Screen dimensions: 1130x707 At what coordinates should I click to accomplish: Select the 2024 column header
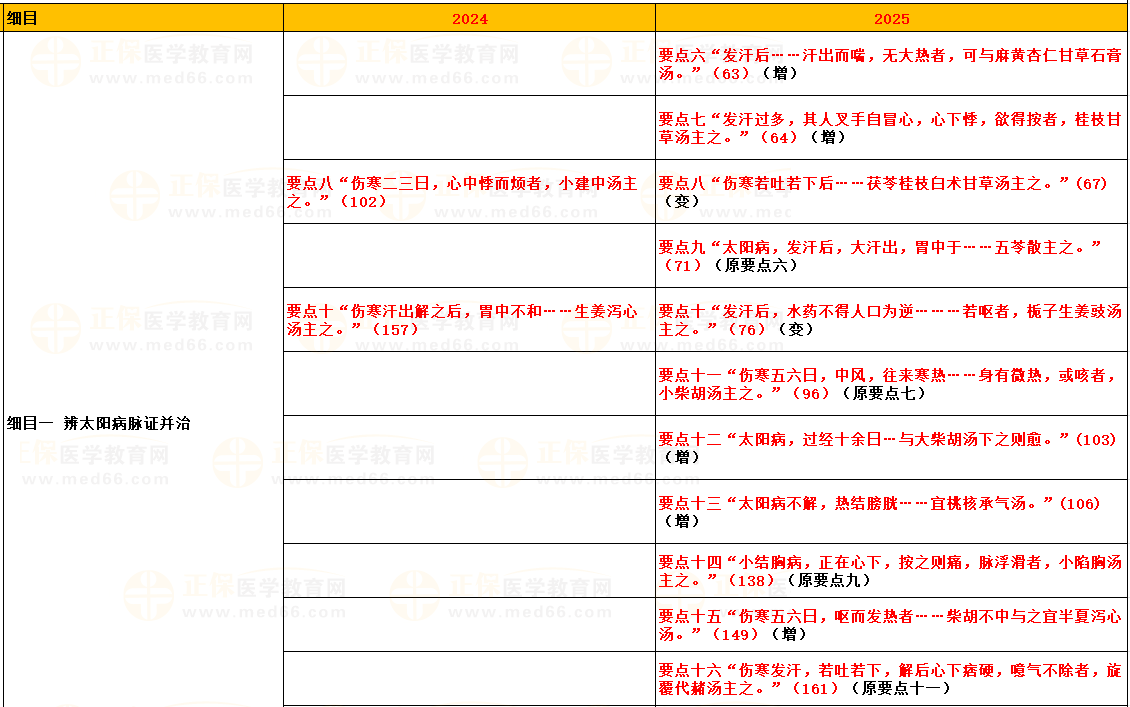pos(469,18)
